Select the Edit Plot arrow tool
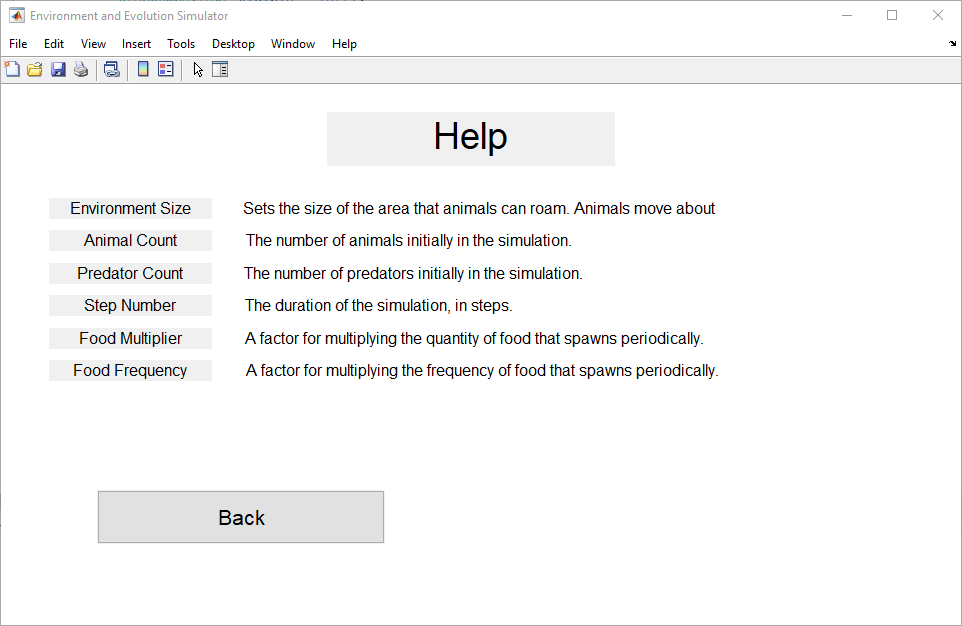The height and width of the screenshot is (626, 962). point(198,69)
